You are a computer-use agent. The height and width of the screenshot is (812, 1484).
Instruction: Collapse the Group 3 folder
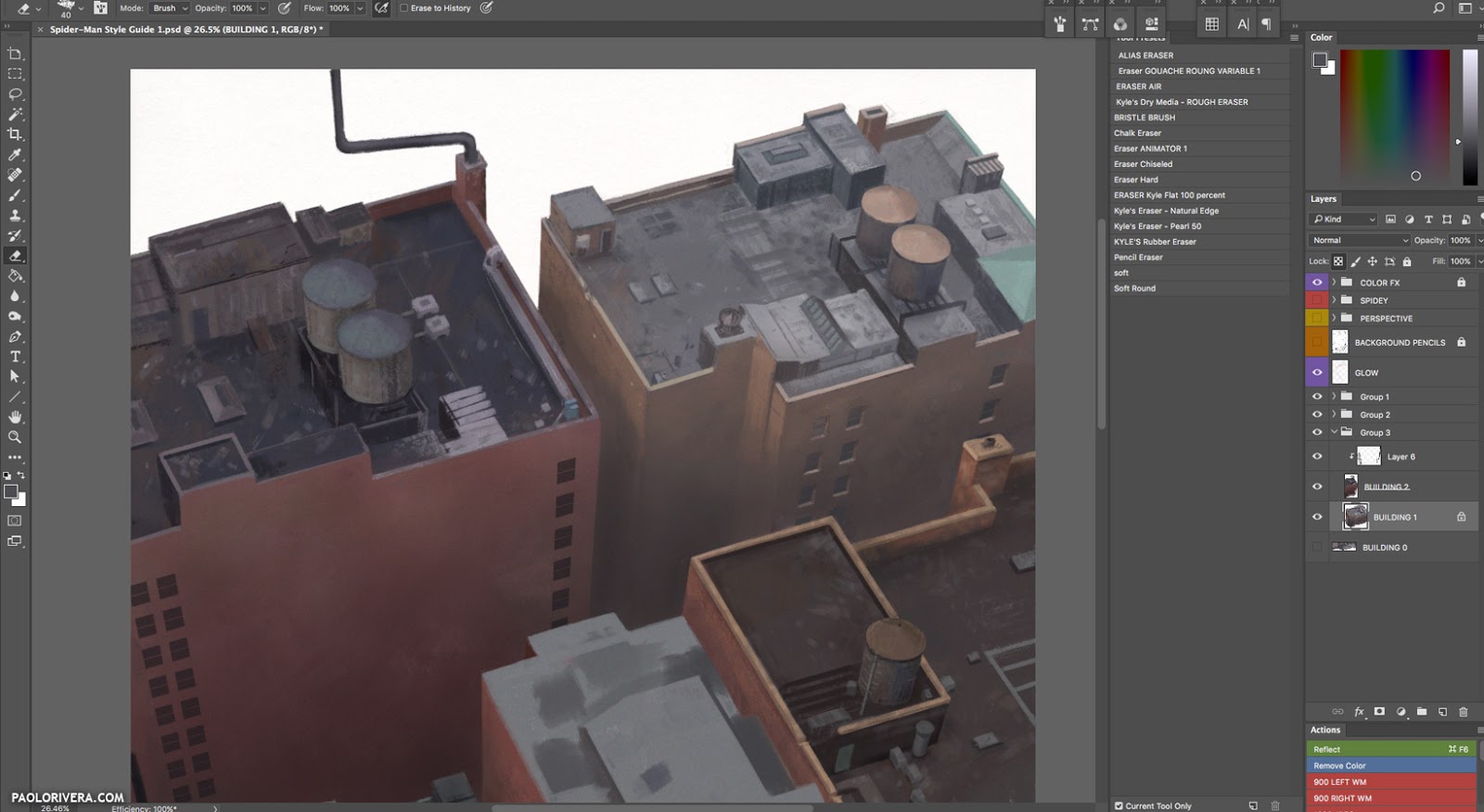click(x=1334, y=432)
